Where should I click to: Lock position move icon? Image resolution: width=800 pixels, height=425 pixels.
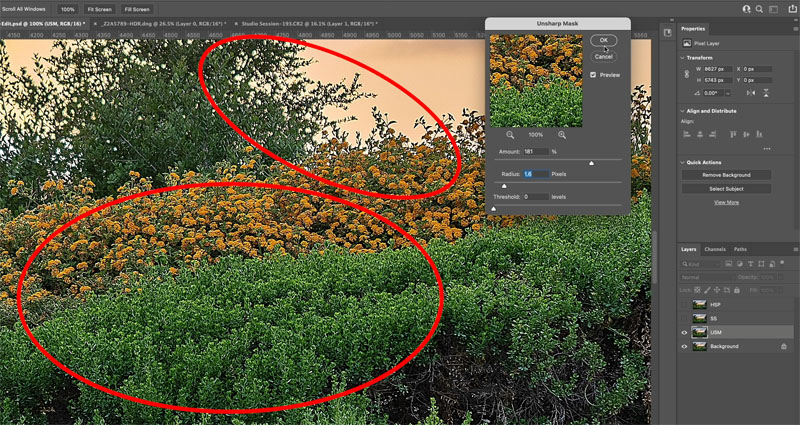[717, 290]
